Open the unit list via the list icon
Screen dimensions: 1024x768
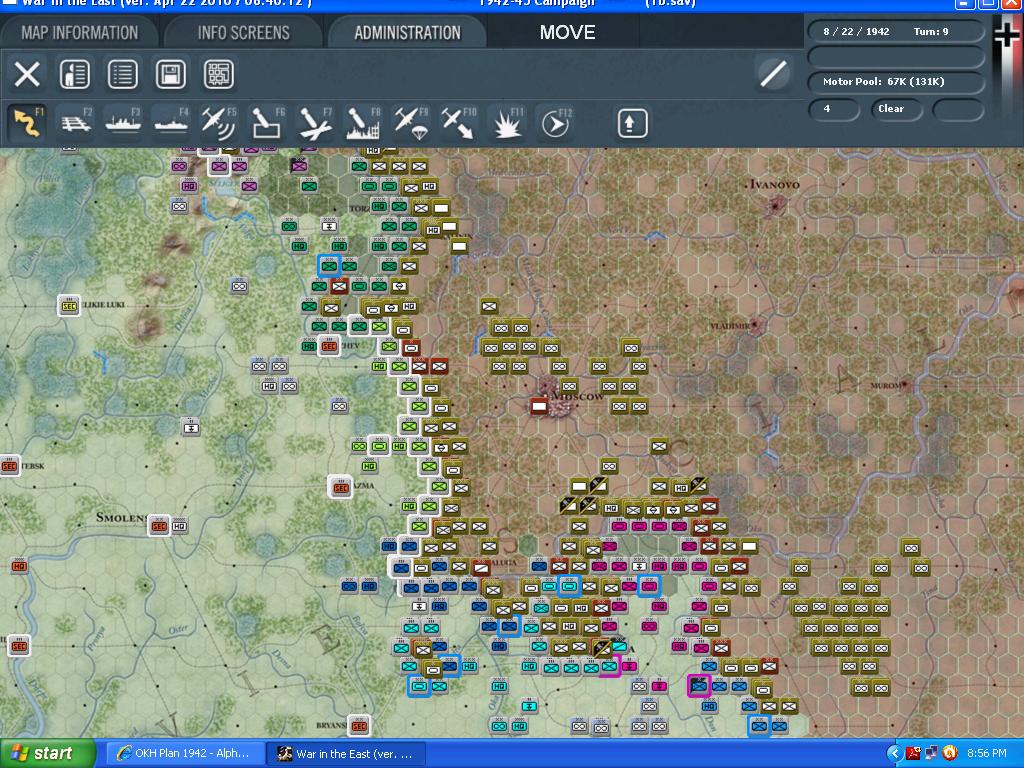pos(123,74)
